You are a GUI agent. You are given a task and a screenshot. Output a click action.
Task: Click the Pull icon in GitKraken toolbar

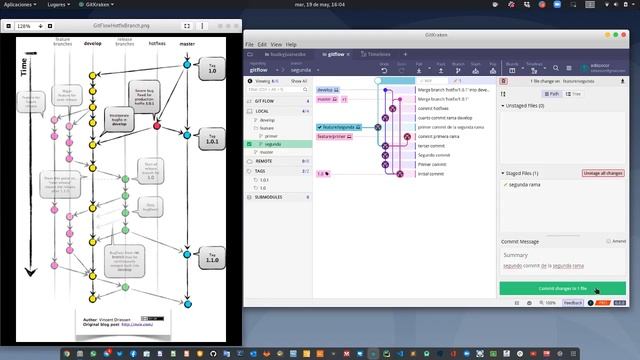pyautogui.click(x=419, y=71)
